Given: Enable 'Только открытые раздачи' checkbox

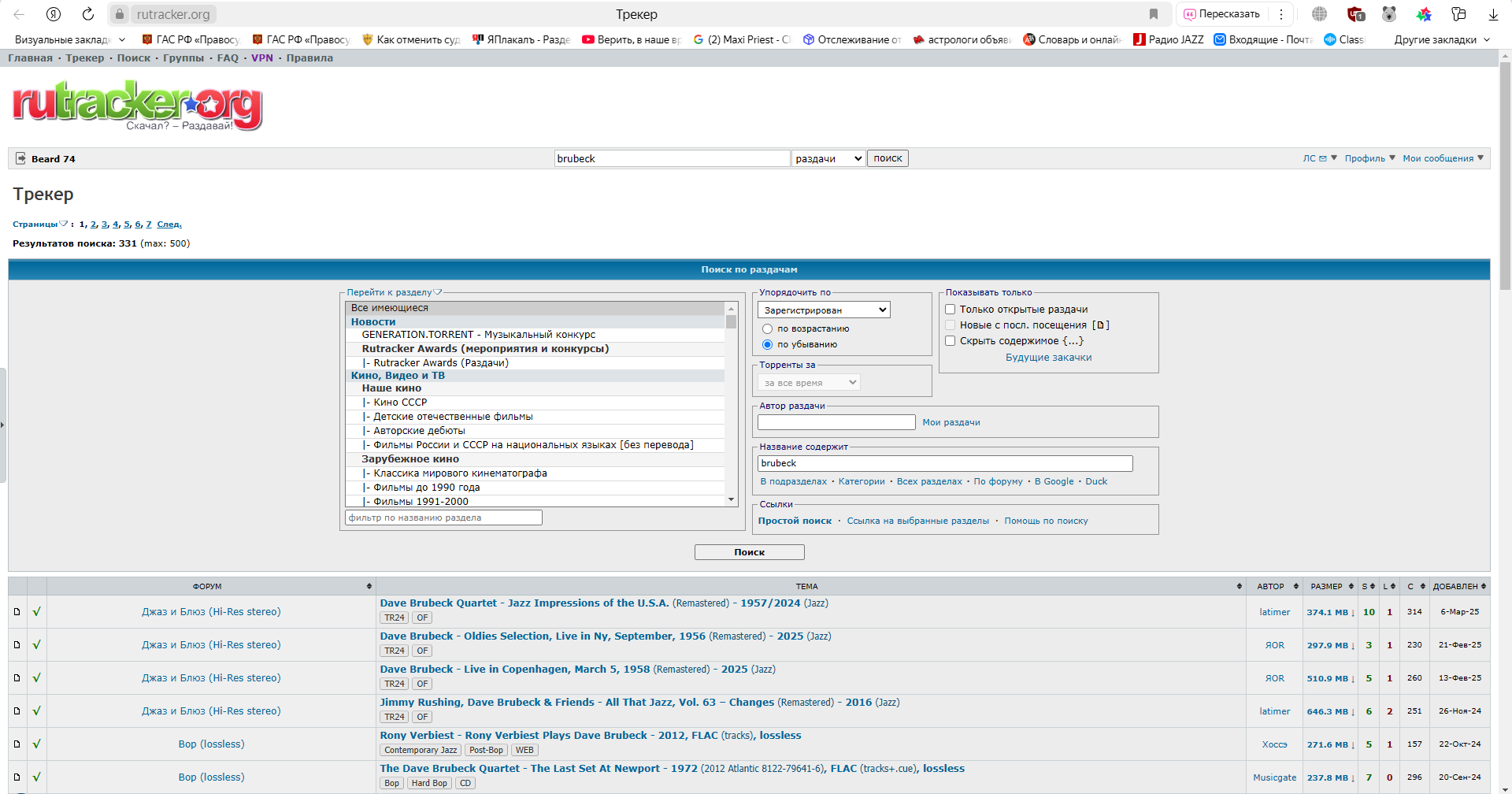Looking at the screenshot, I should pos(951,310).
